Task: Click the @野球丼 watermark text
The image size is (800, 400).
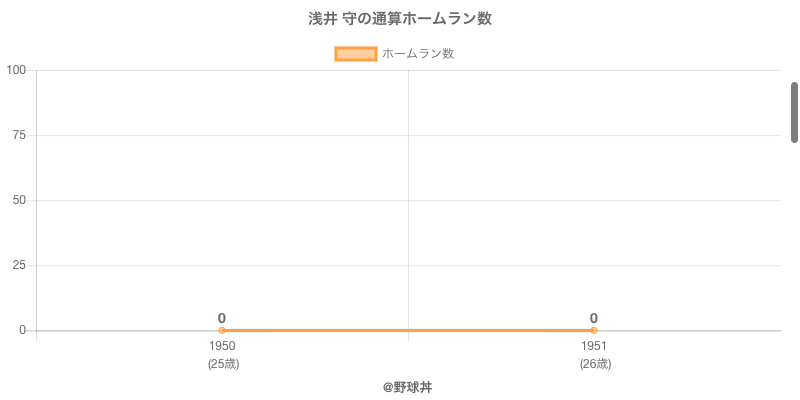Action: pos(407,387)
